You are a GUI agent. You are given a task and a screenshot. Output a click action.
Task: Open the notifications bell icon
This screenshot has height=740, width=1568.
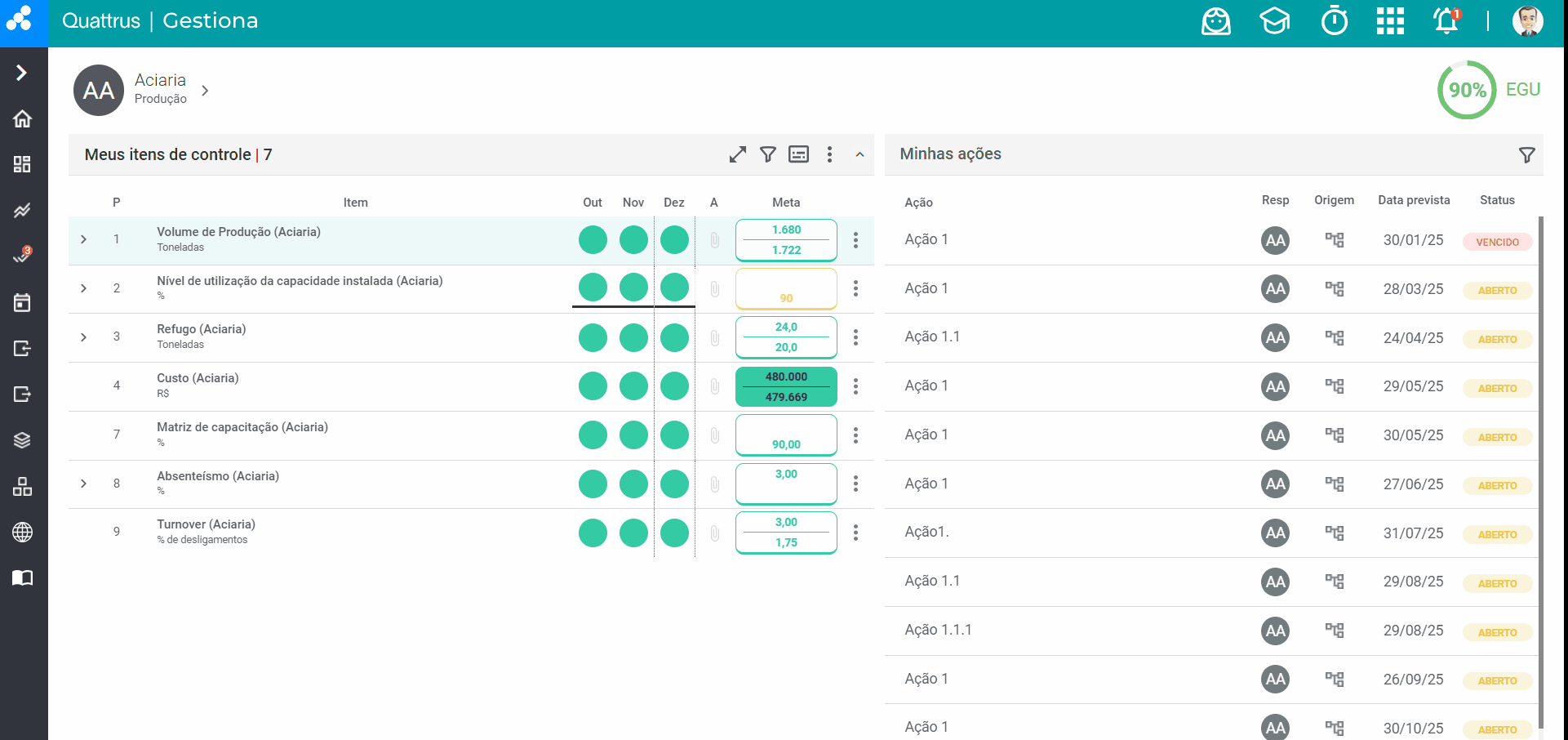[1446, 21]
